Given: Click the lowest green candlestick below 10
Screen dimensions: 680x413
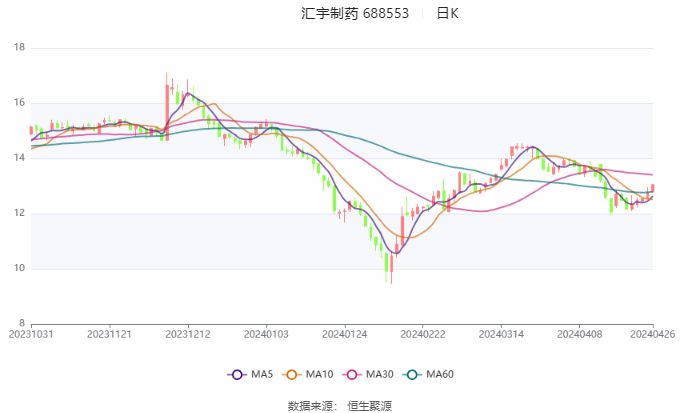Looking at the screenshot, I should [x=386, y=262].
